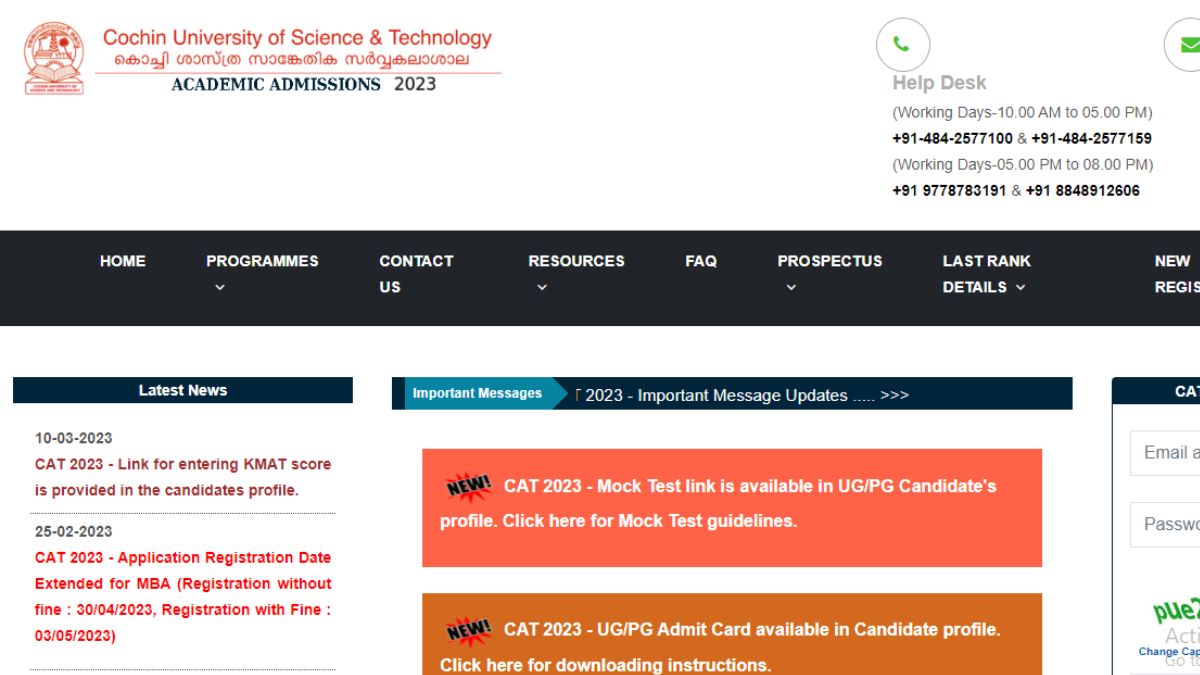The height and width of the screenshot is (675, 1200).
Task: Expand the LAST RANK DETAILS chevron
Action: pos(1020,287)
